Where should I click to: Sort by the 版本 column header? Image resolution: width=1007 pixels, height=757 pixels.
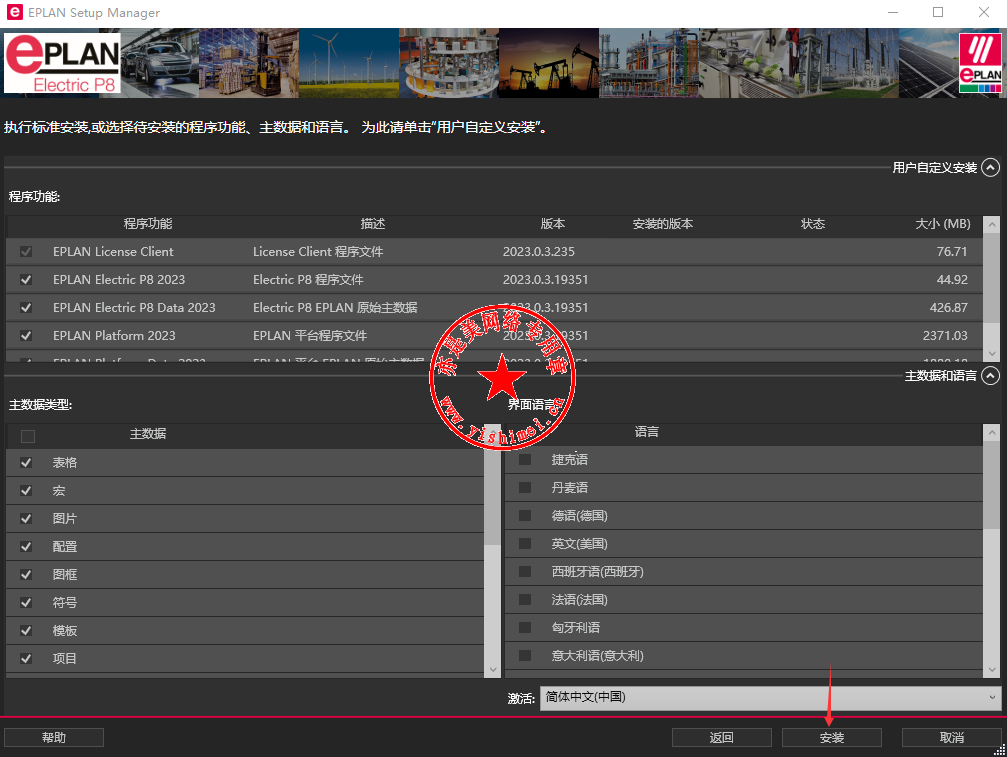pos(552,224)
